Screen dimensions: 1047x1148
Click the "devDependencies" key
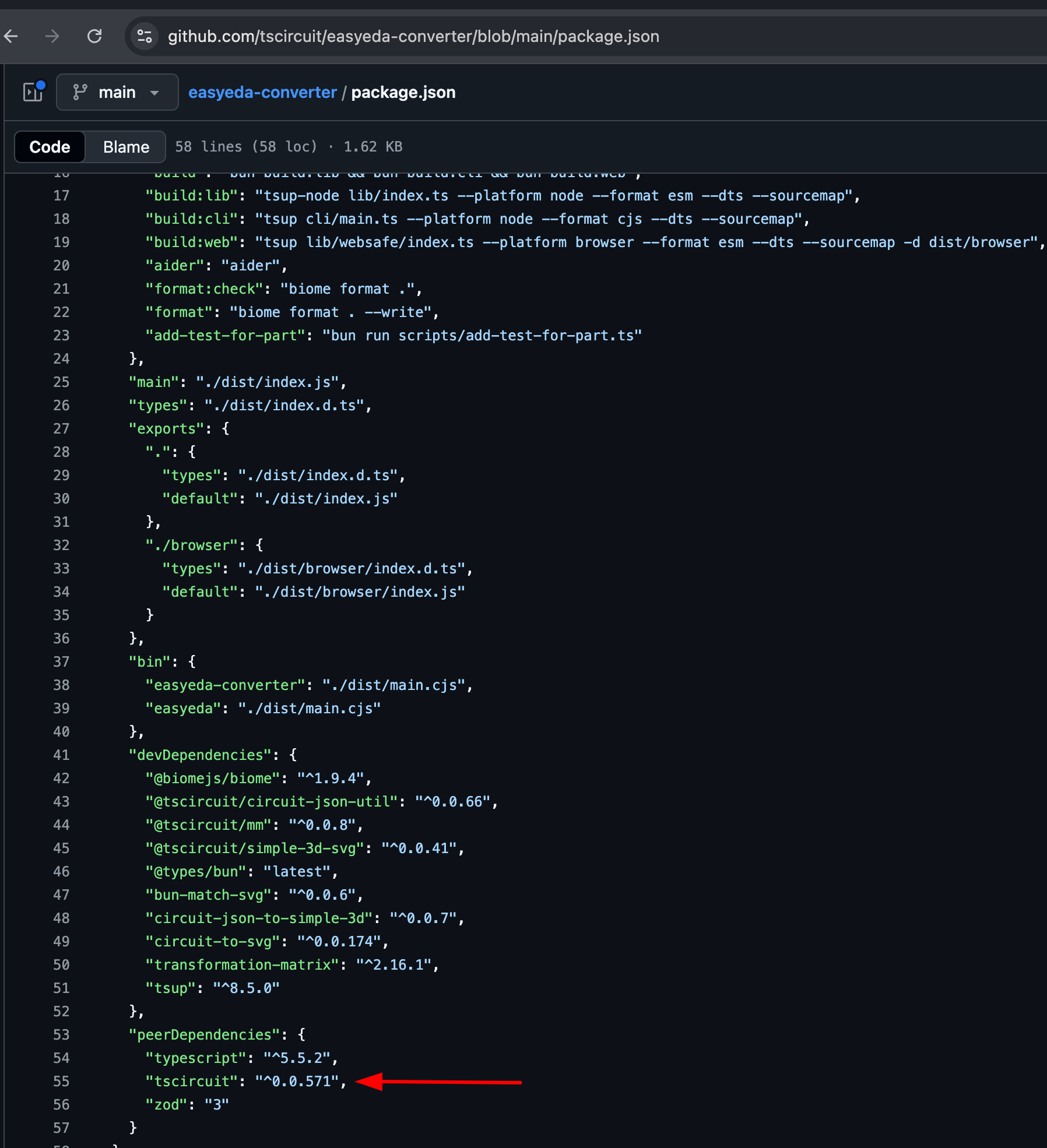pos(200,755)
